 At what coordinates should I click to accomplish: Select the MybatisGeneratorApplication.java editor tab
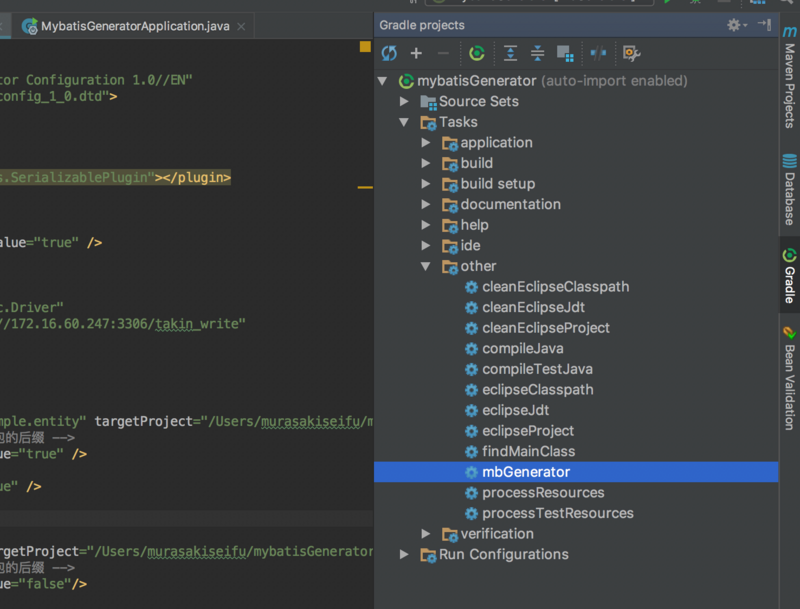[x=135, y=26]
